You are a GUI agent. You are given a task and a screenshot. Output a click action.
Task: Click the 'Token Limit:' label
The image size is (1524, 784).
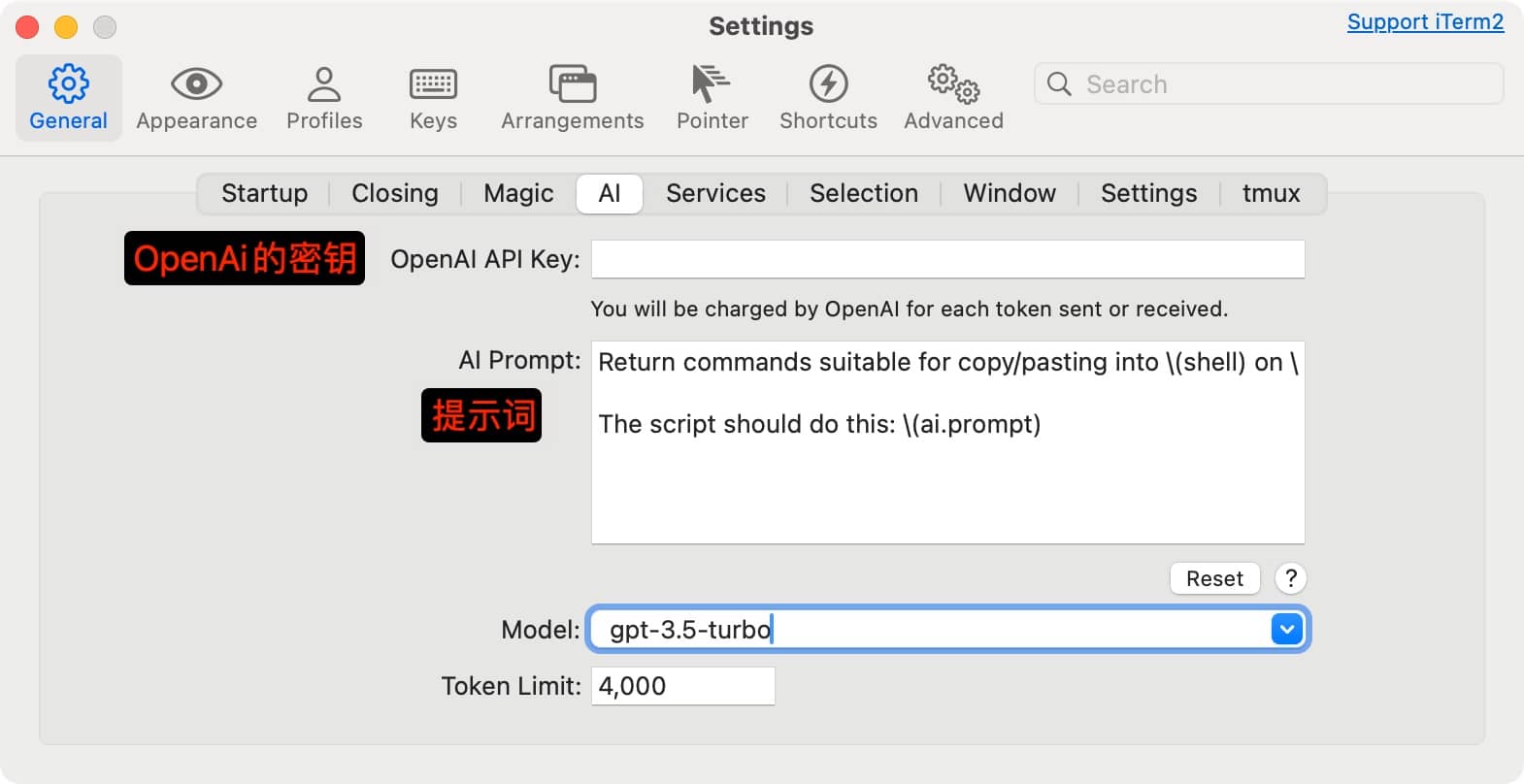(511, 686)
